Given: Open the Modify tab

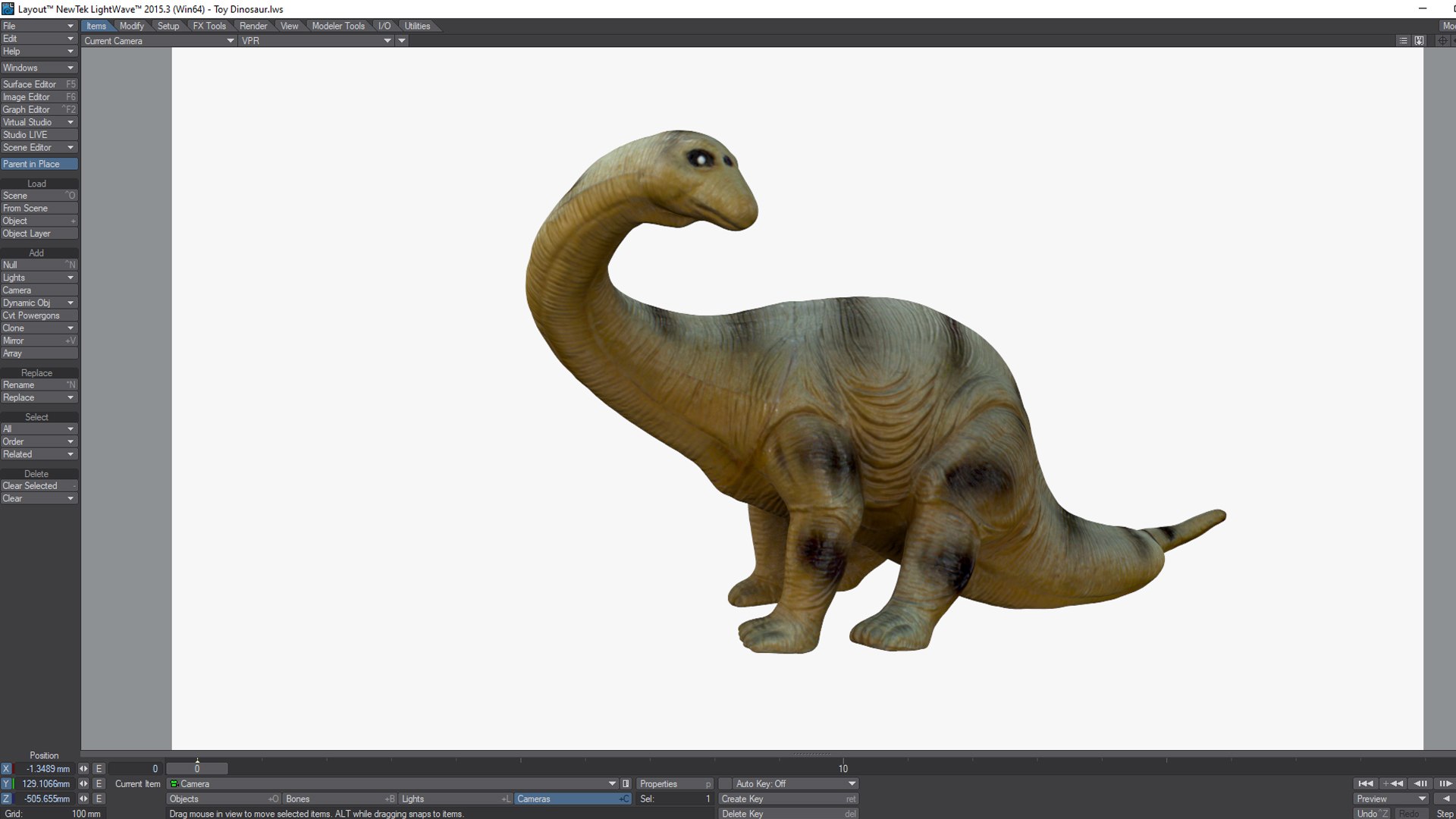Looking at the screenshot, I should (132, 26).
